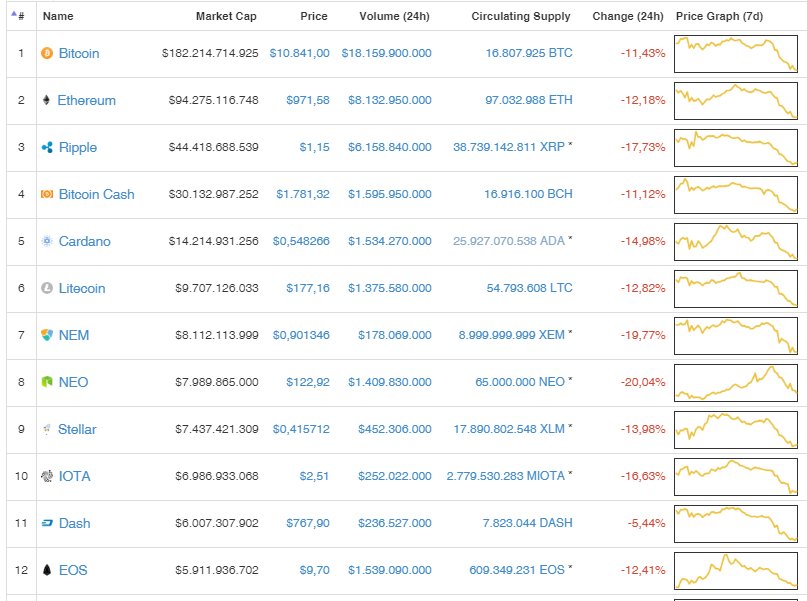Viewport: 807px width, 601px height.
Task: Click NEO volume $1.409.830.000
Action: pos(390,382)
